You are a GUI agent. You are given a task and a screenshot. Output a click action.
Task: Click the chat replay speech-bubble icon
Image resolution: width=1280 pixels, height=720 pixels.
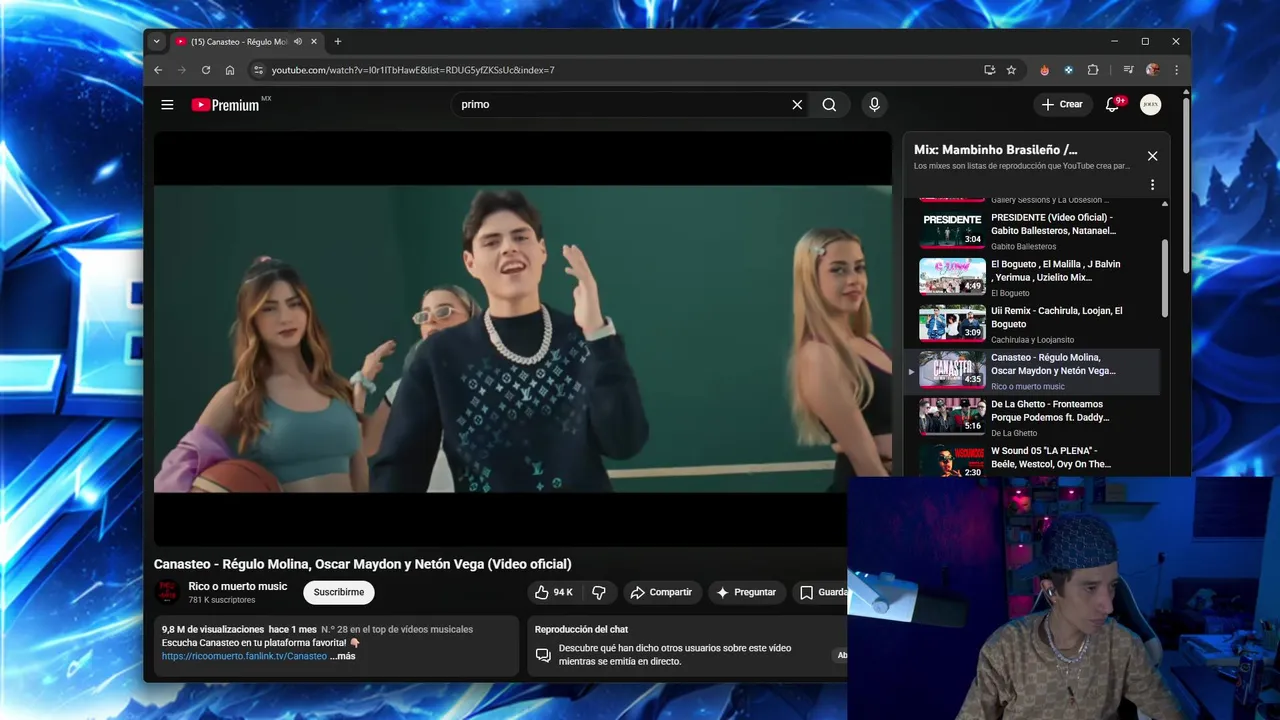tap(543, 655)
